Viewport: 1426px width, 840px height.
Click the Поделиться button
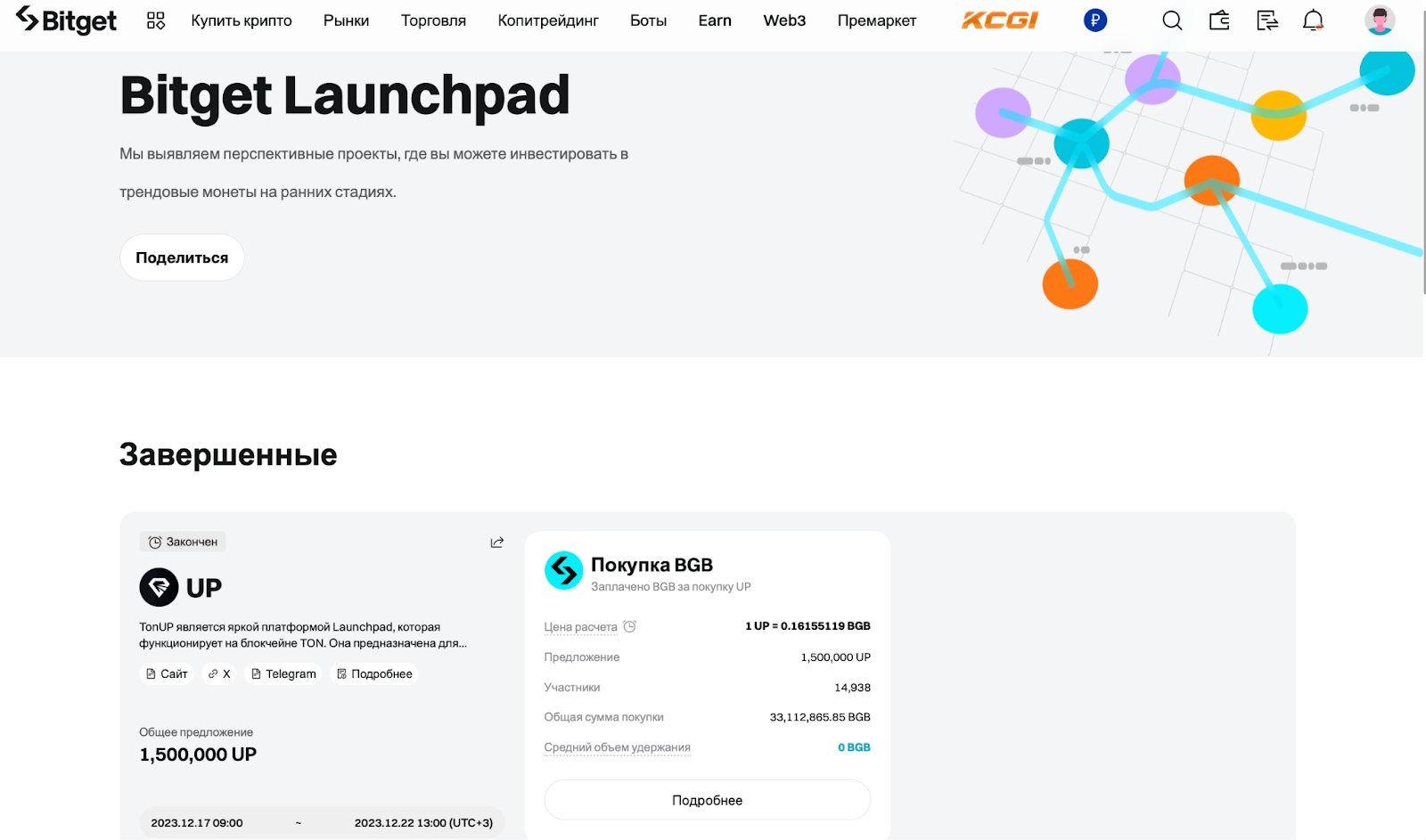point(182,257)
